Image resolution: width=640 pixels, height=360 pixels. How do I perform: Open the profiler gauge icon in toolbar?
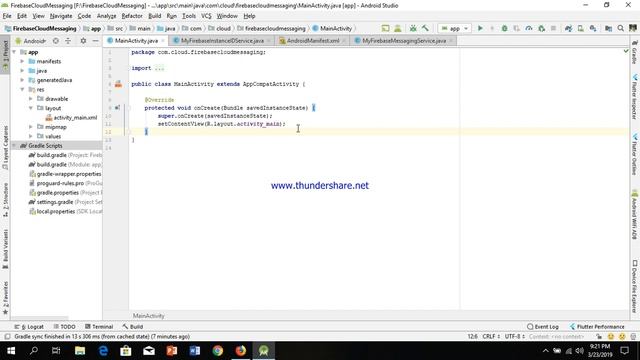pyautogui.click(x=529, y=29)
